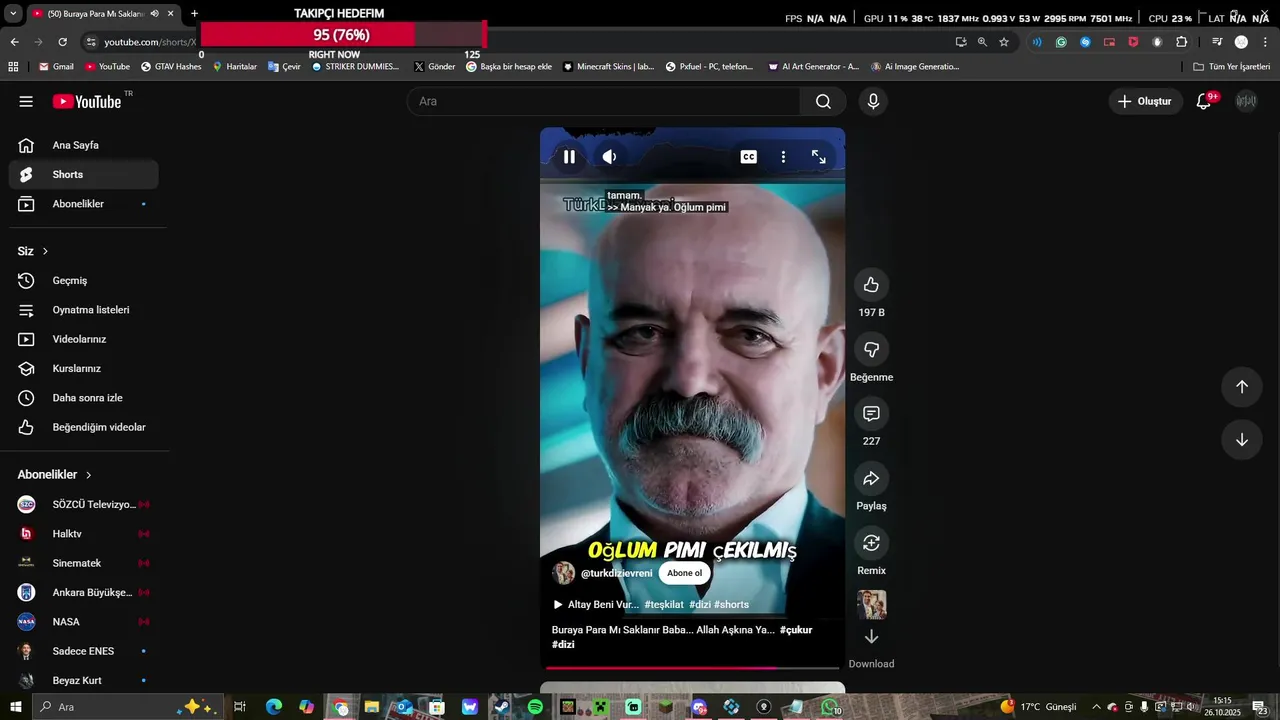
Task: Enter fullscreen on the Shorts player
Action: pos(818,157)
